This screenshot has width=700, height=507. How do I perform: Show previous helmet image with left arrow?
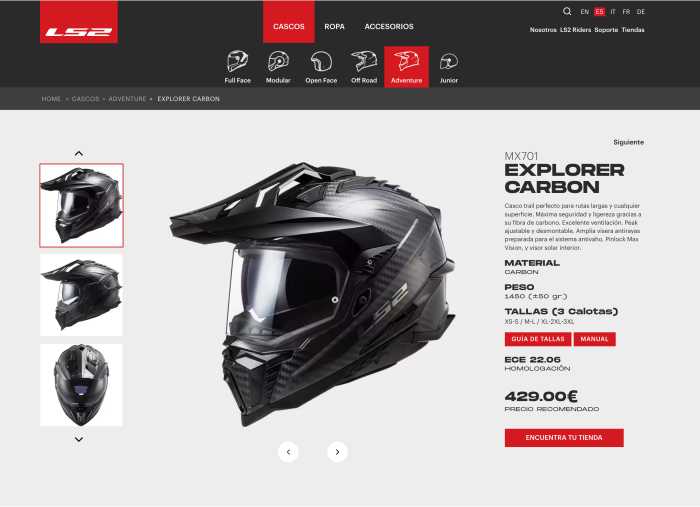click(x=288, y=452)
